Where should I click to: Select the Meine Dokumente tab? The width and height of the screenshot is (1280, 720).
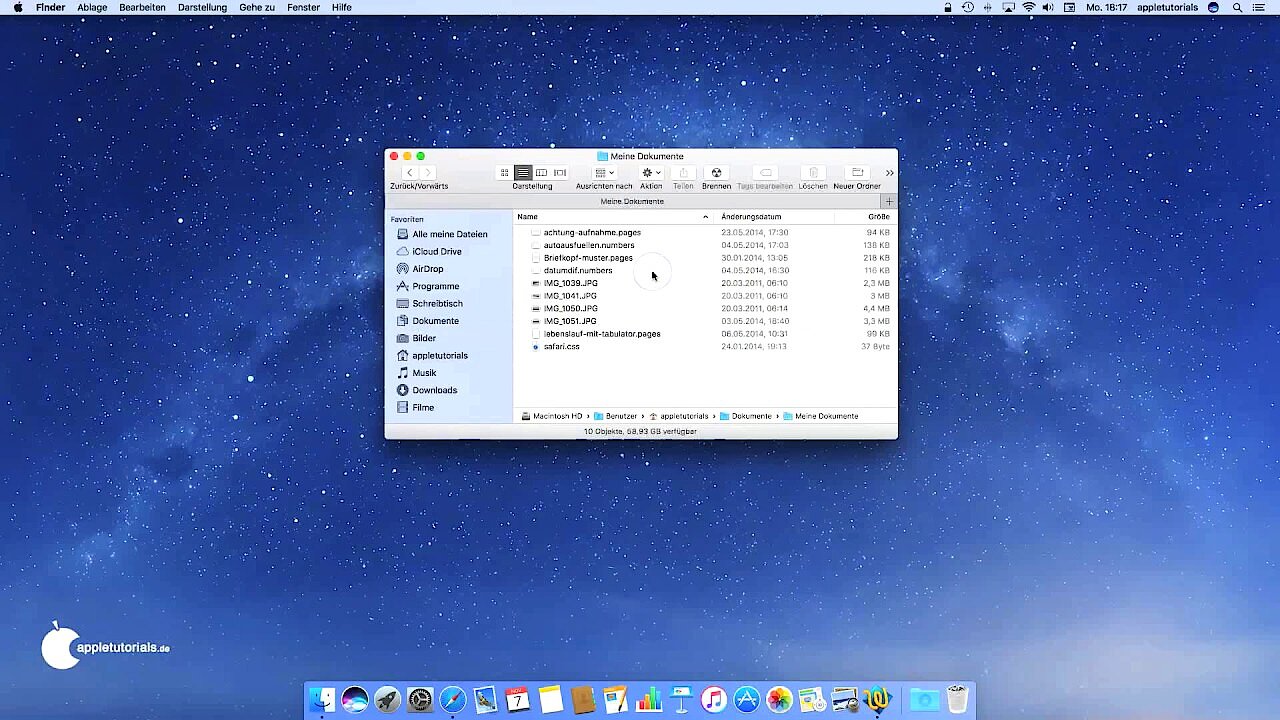[632, 201]
